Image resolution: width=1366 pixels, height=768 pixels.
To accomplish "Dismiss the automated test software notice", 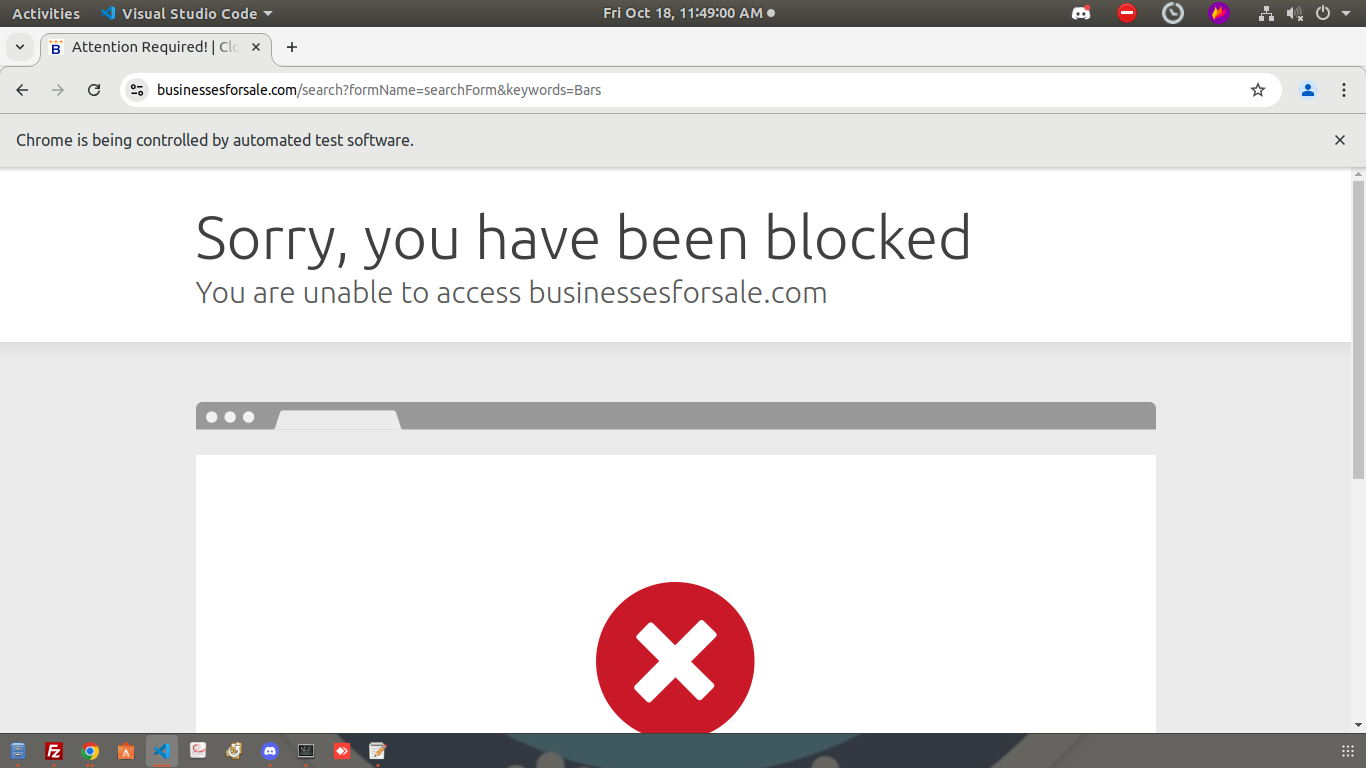I will 1340,140.
